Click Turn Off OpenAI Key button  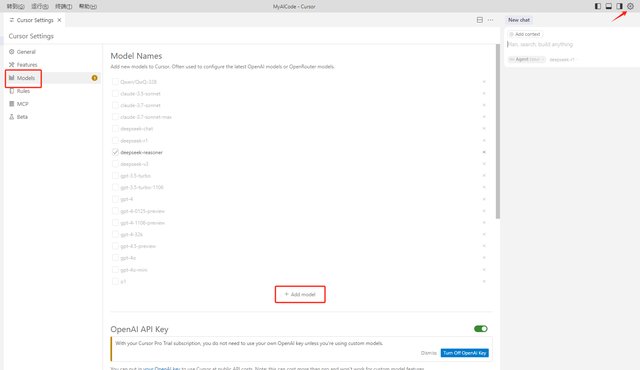(x=464, y=353)
